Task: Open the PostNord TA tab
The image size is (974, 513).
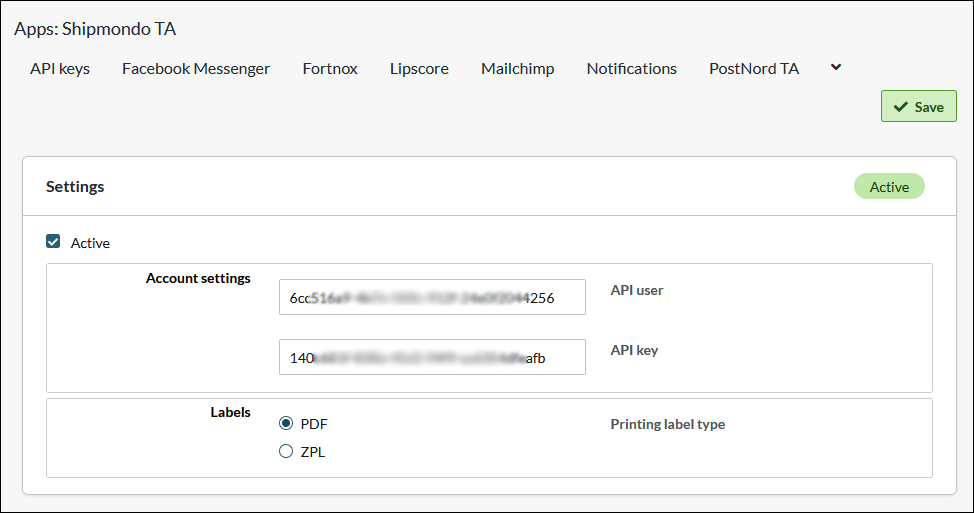Action: pyautogui.click(x=754, y=69)
